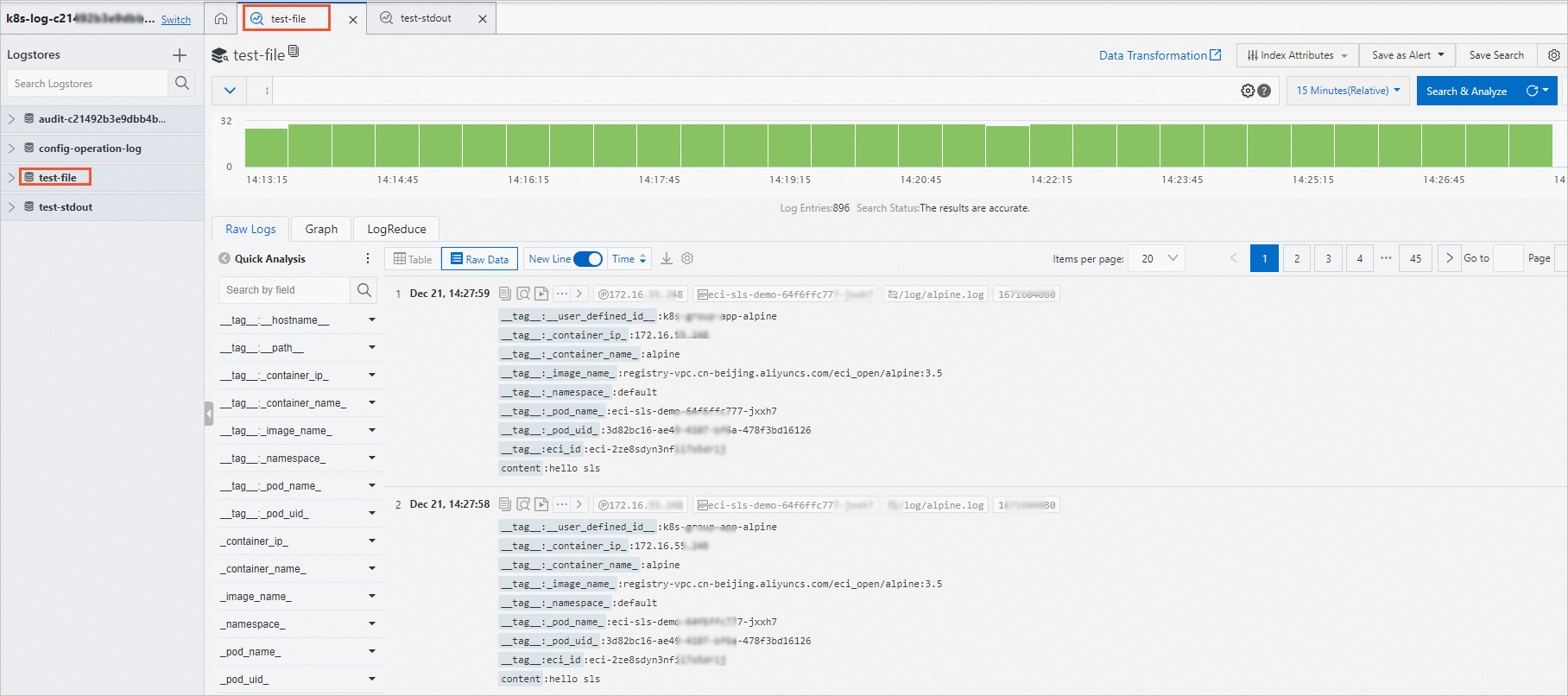Screen dimensions: 1568x696
Task: Expand the query box chevron
Action: click(x=230, y=91)
